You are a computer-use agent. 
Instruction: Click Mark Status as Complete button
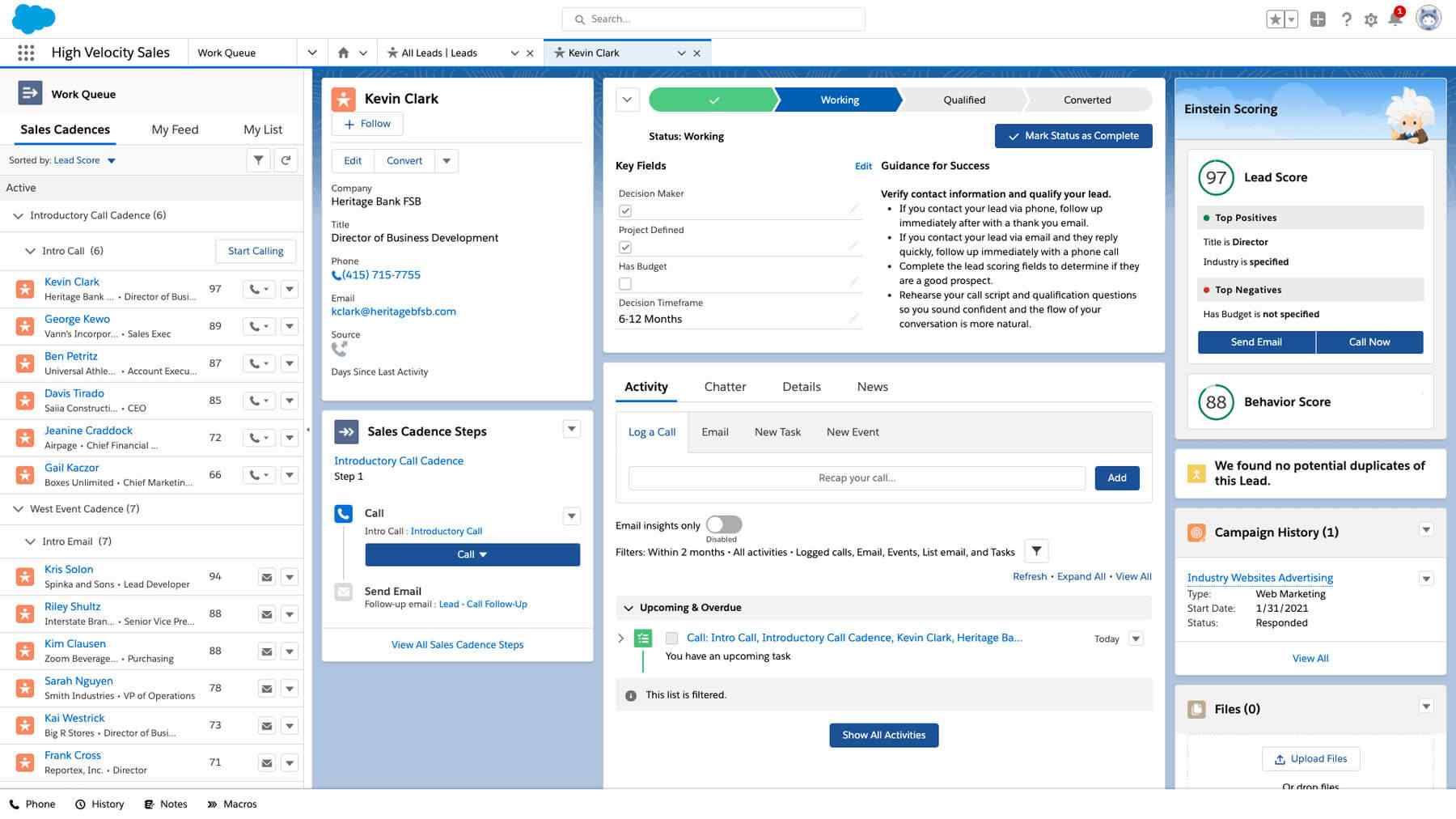pyautogui.click(x=1073, y=136)
